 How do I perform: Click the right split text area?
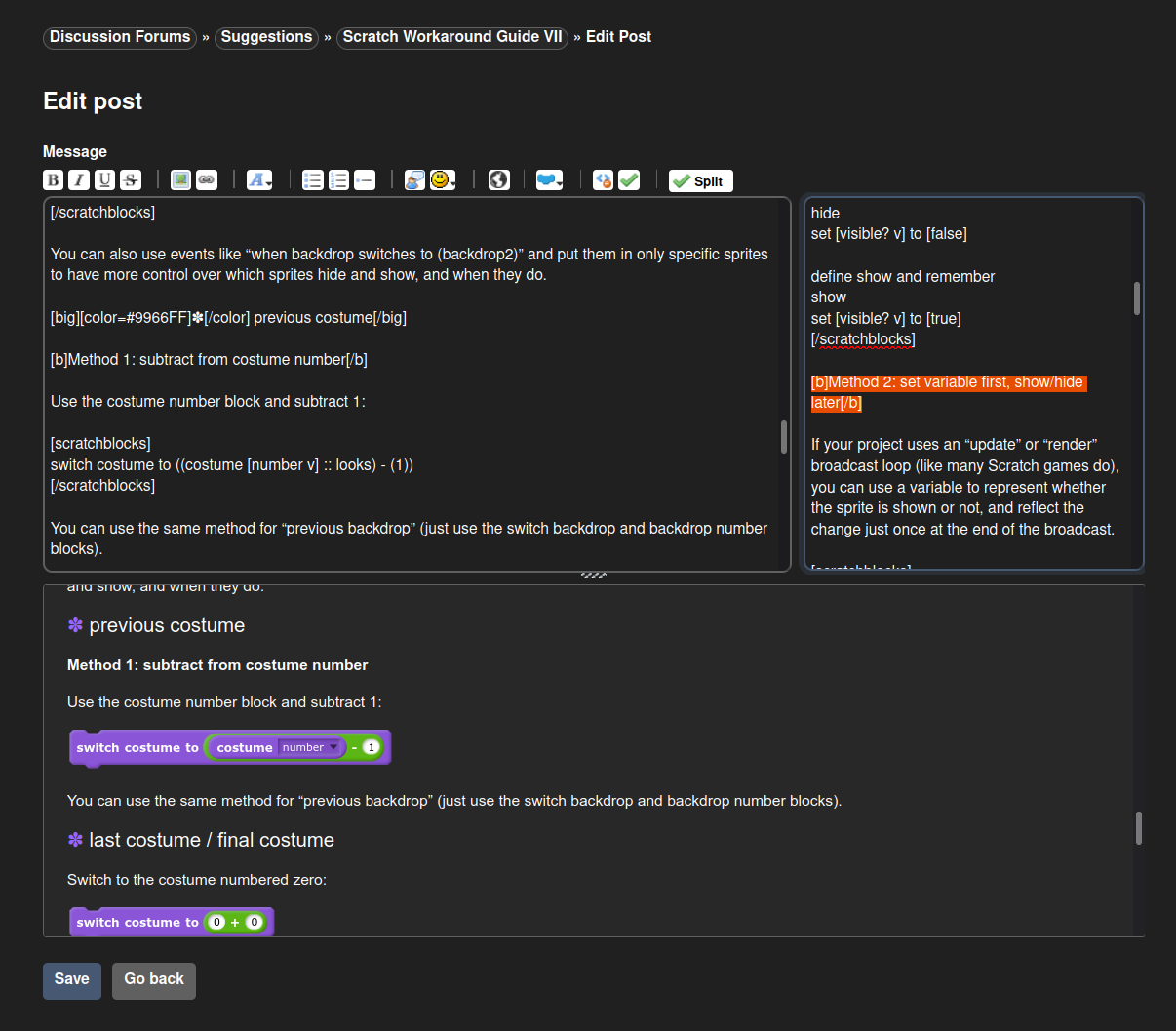973,384
